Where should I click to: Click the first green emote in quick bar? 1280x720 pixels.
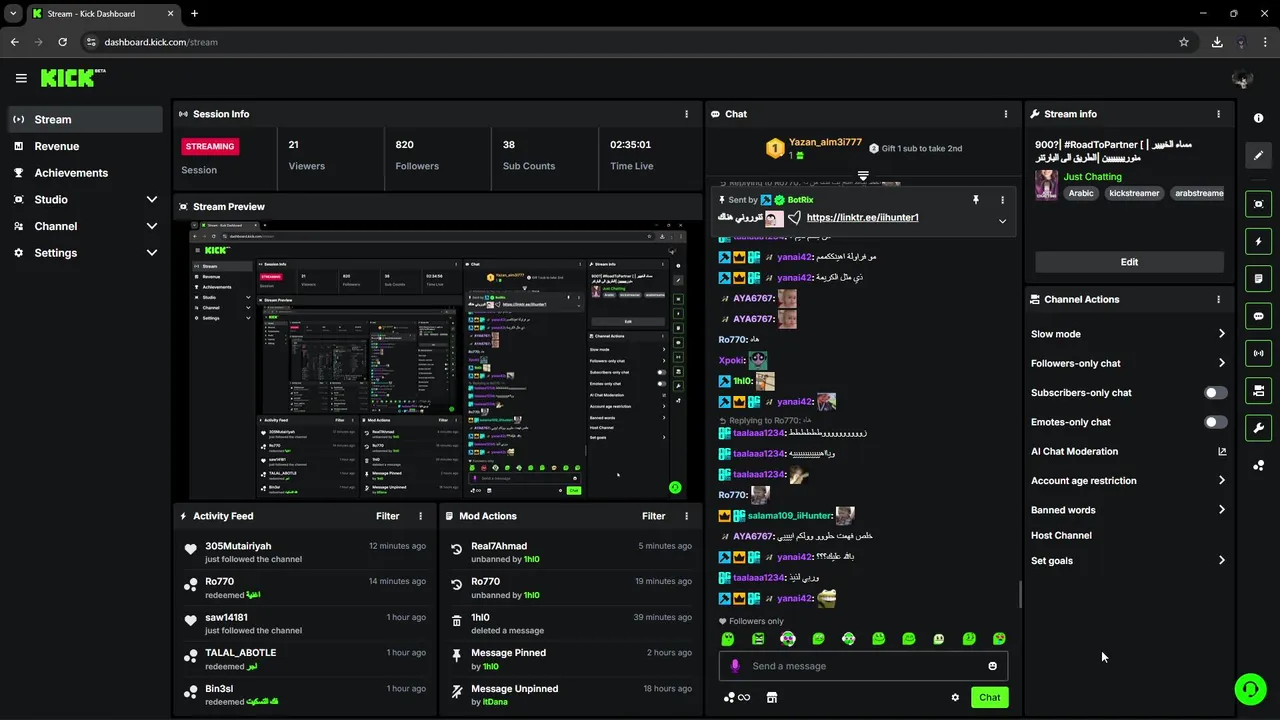tap(728, 639)
